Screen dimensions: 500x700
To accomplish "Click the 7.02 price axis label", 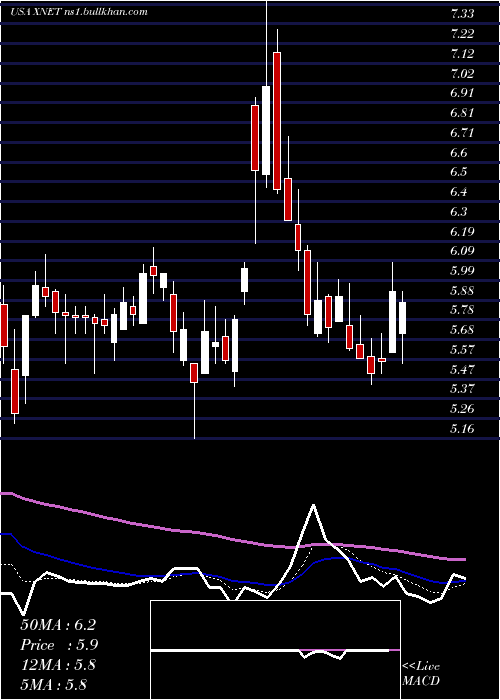I will pos(462,73).
